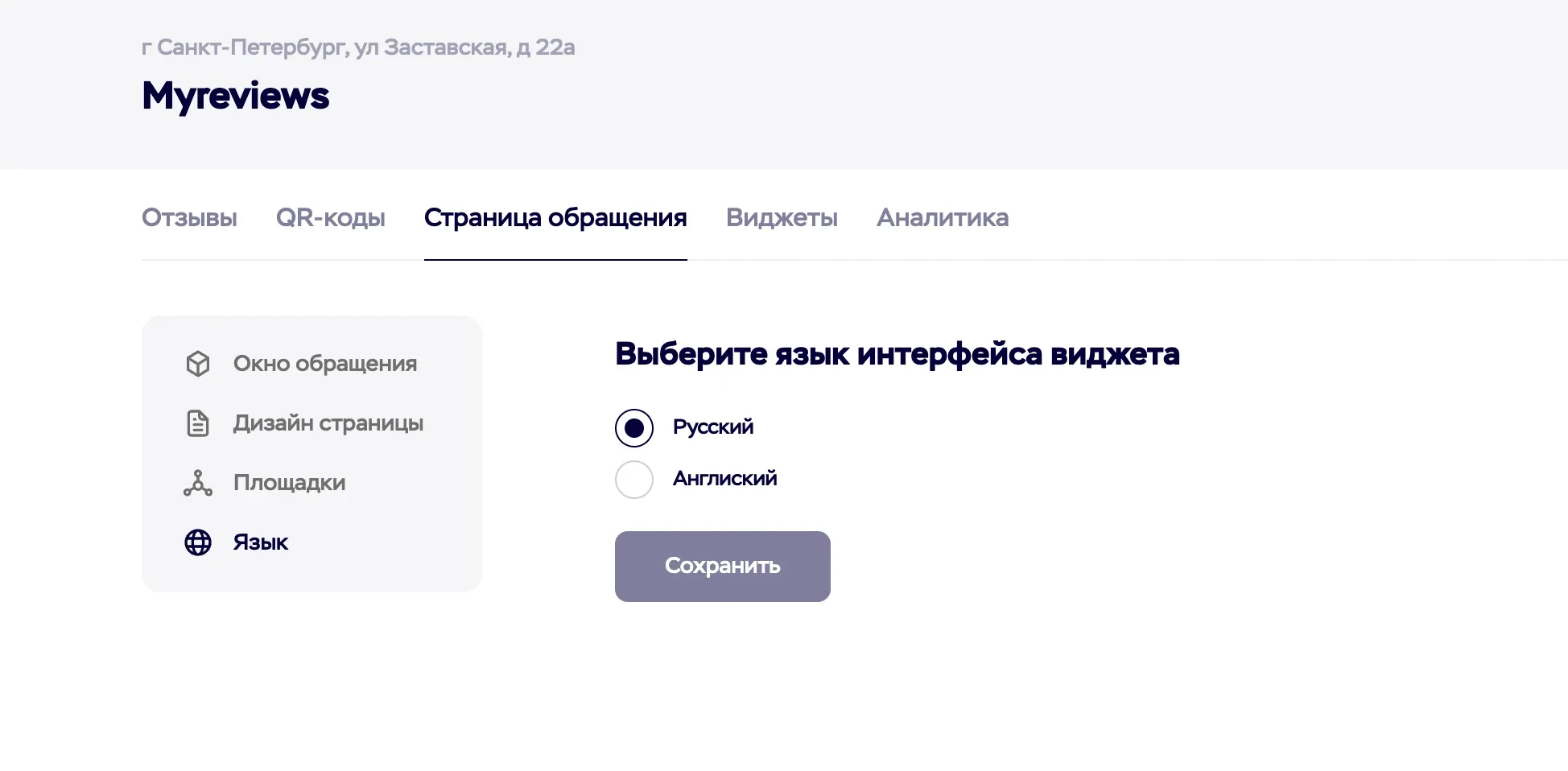
Task: Click the document icon beside Дизайн страницы
Action: click(x=198, y=423)
